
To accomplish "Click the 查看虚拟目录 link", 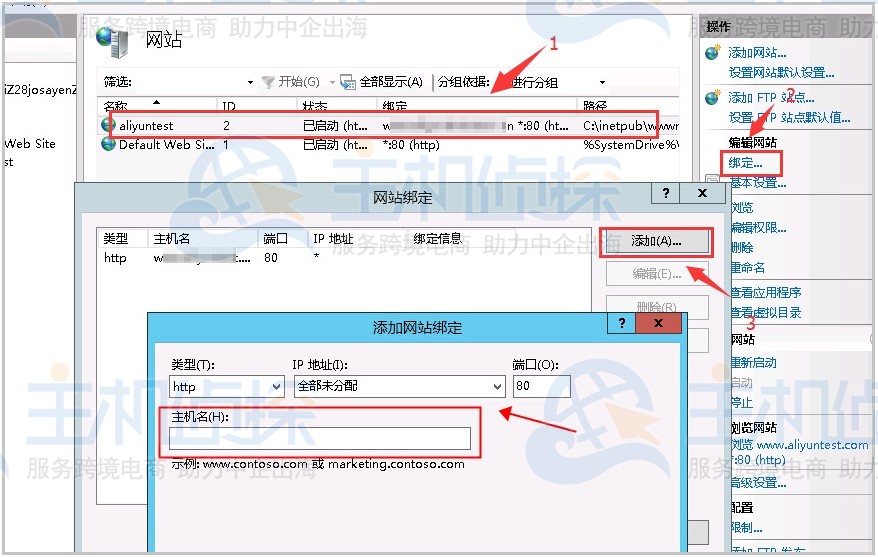I will (765, 312).
